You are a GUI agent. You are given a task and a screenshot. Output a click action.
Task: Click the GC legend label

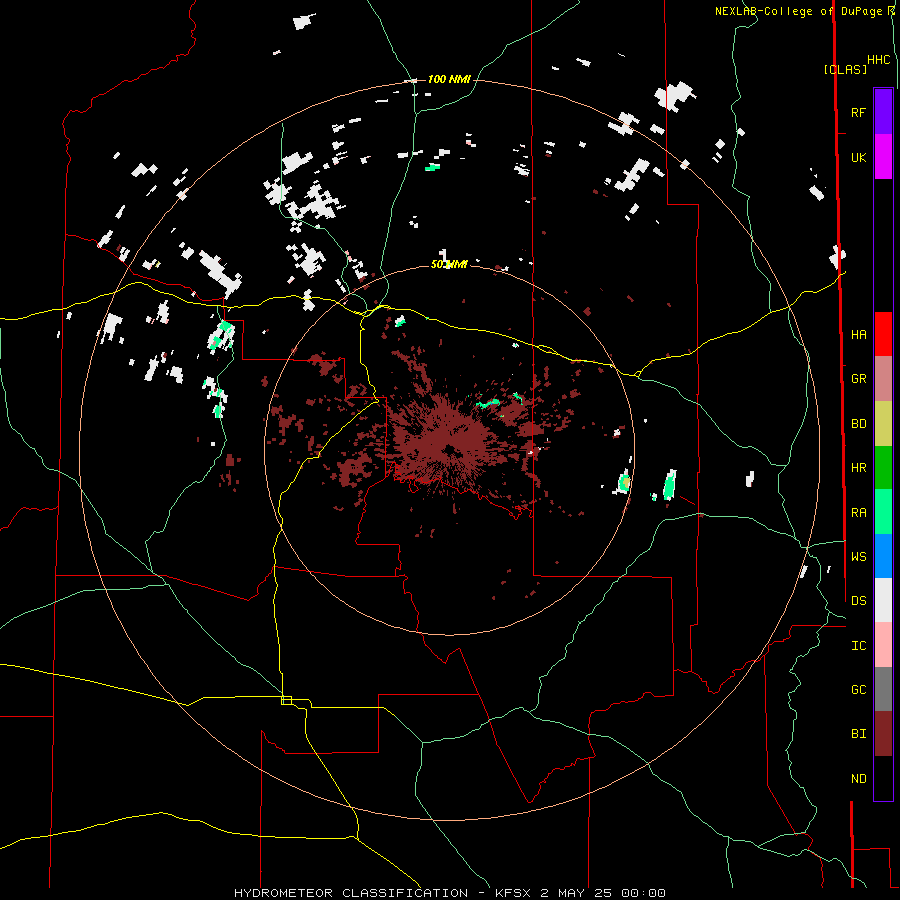point(858,689)
